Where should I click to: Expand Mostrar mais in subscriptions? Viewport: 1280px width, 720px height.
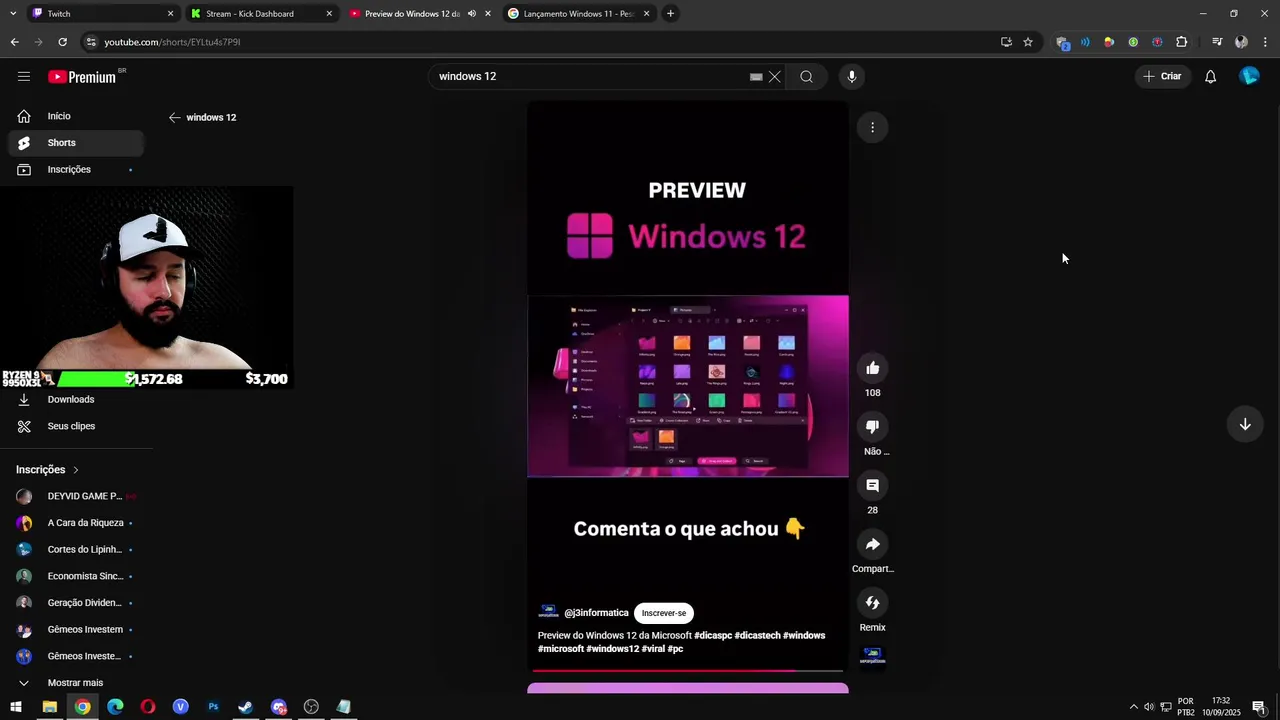(76, 683)
